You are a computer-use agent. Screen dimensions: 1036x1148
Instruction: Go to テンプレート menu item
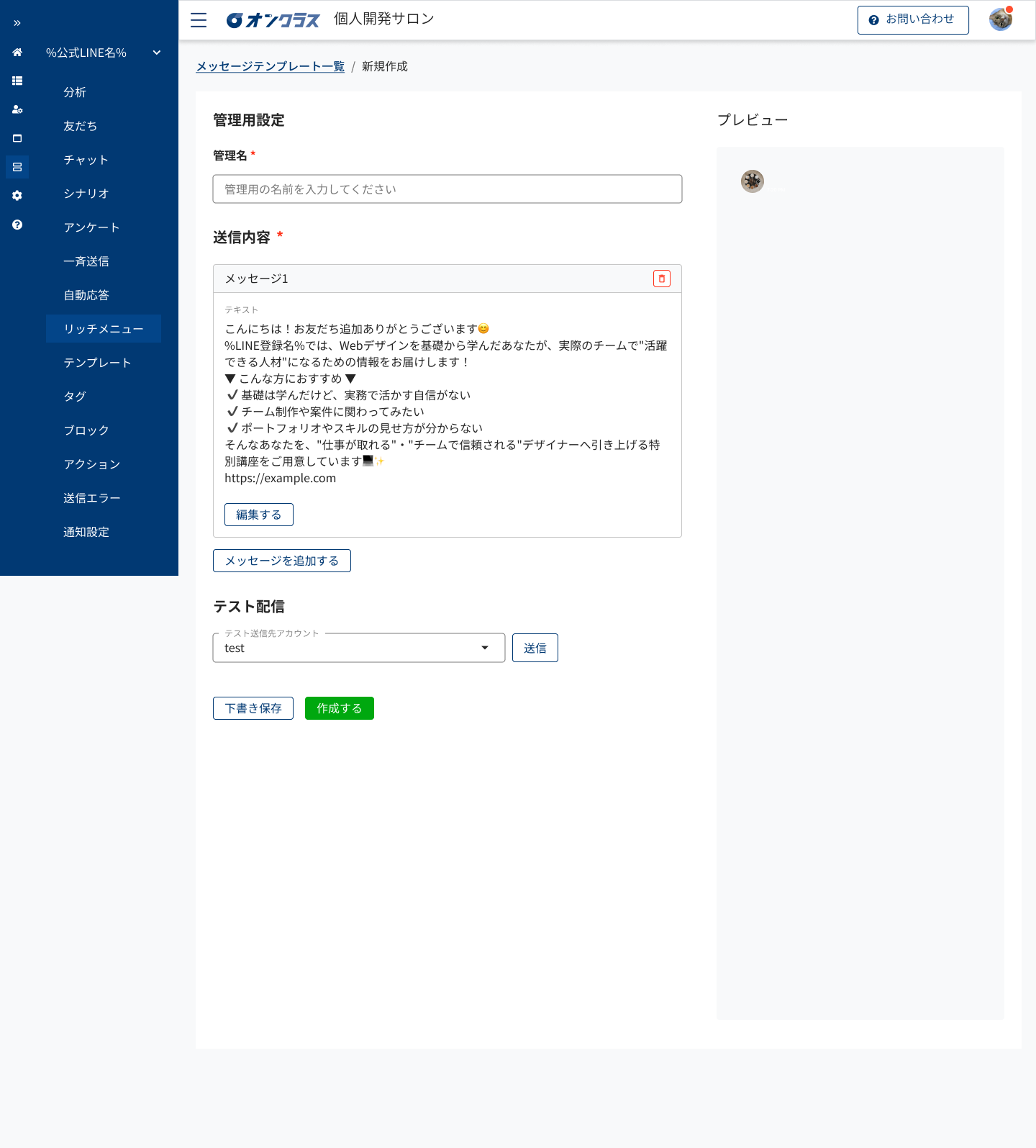coord(97,363)
